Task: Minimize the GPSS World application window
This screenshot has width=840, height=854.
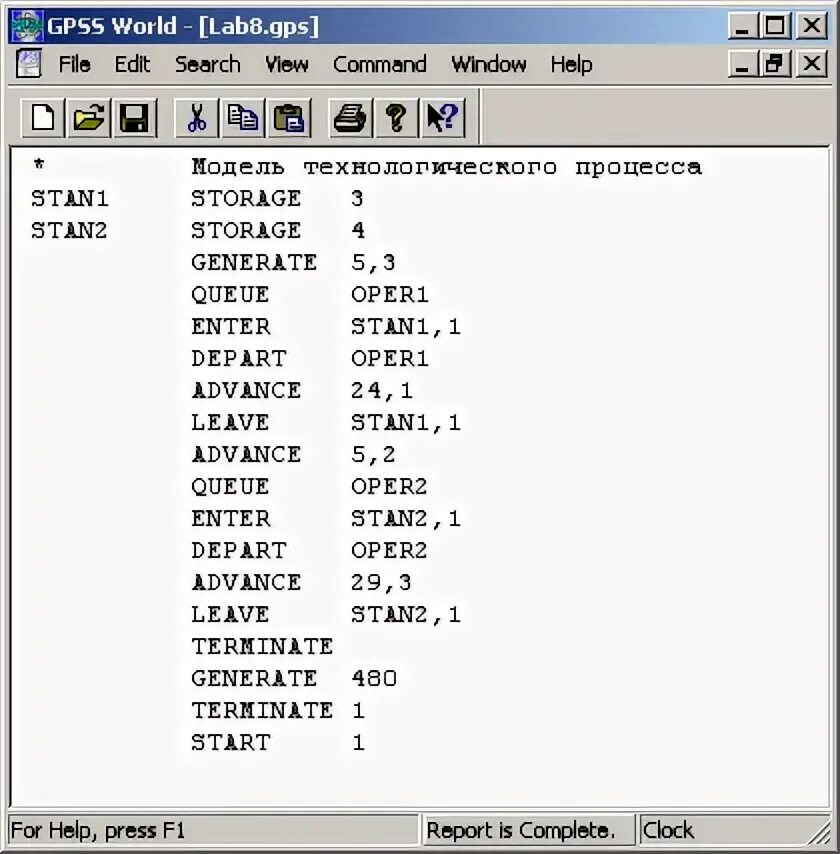Action: pos(742,25)
